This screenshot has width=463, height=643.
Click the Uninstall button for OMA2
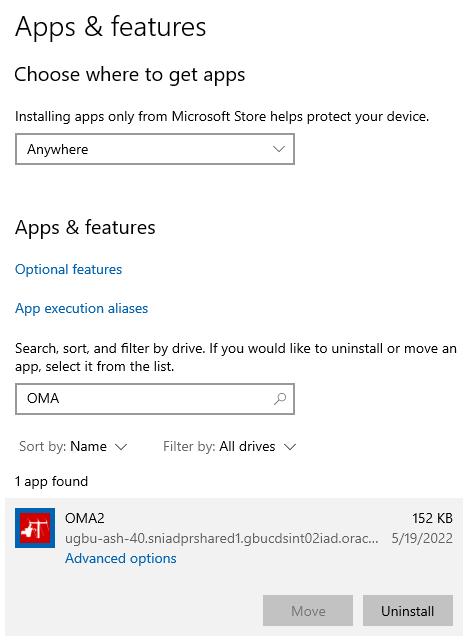(x=408, y=611)
